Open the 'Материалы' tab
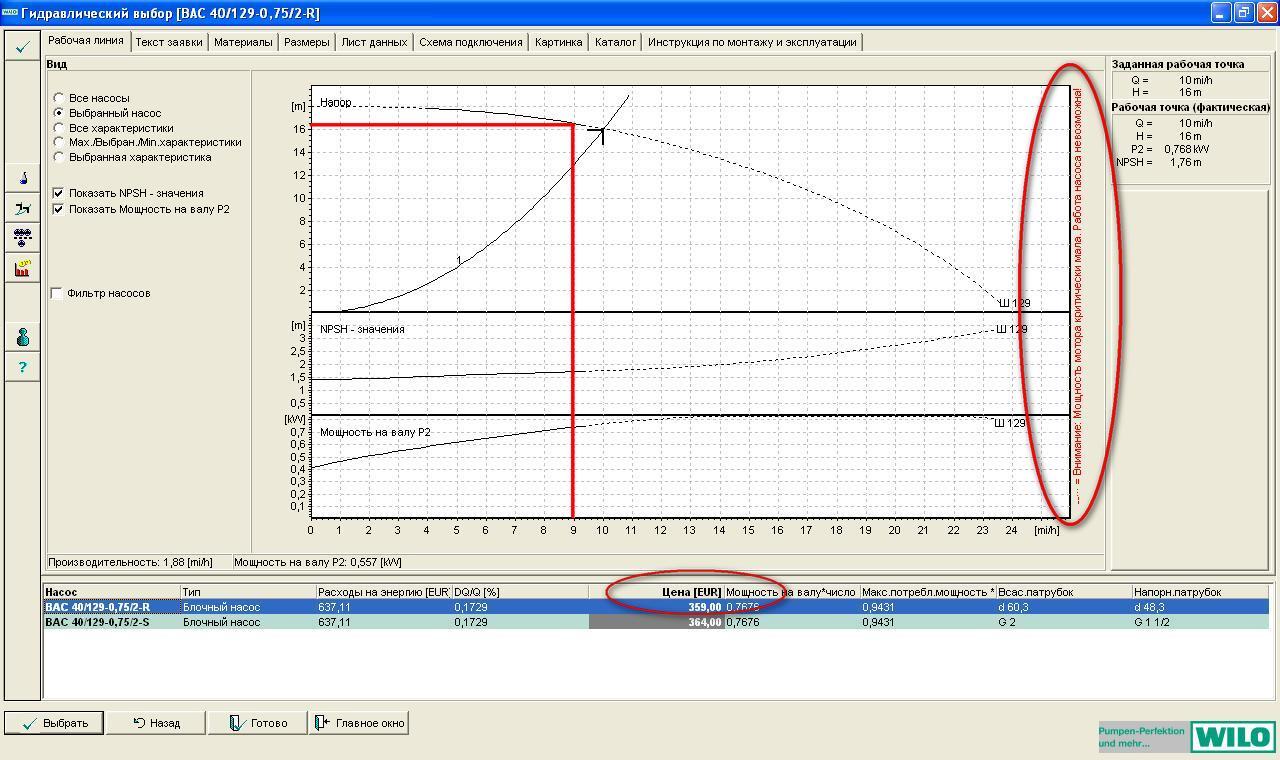 243,42
